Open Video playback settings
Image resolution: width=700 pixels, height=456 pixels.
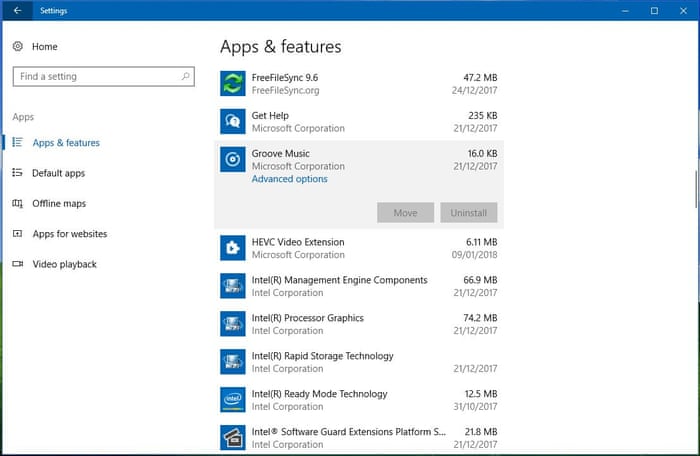coord(64,265)
